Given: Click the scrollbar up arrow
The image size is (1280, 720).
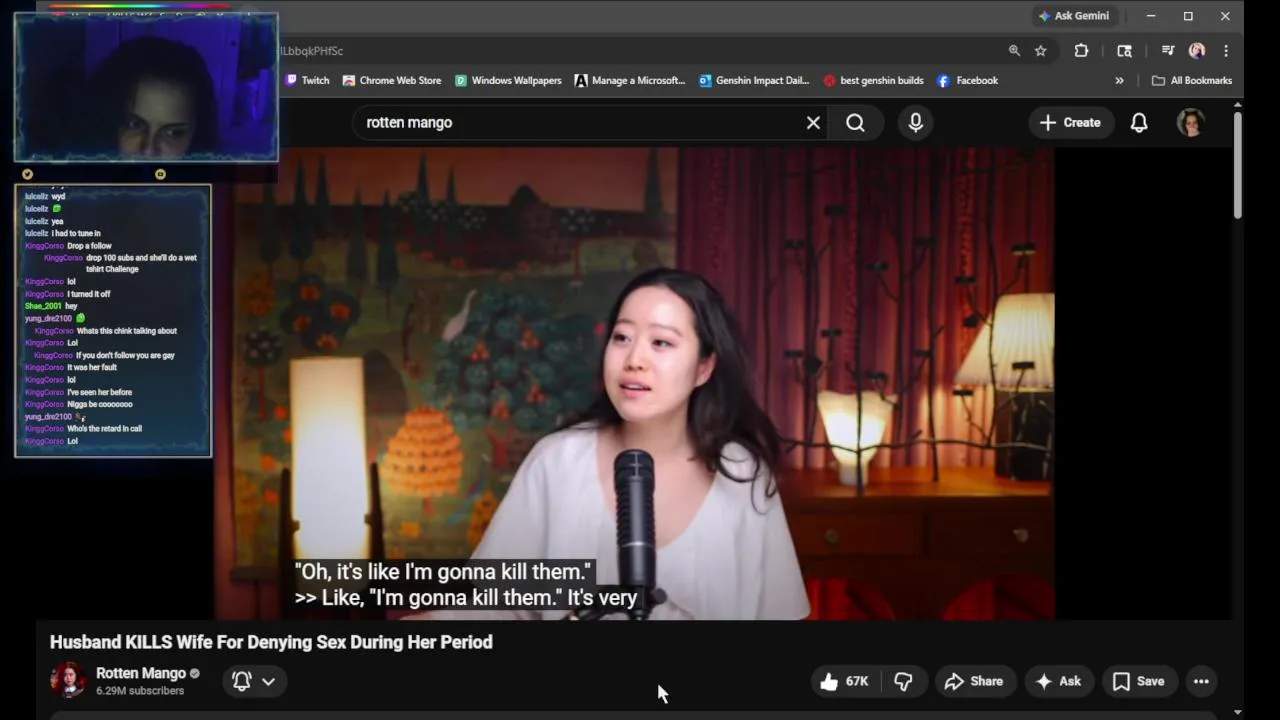Looking at the screenshot, I should pos(1238,105).
